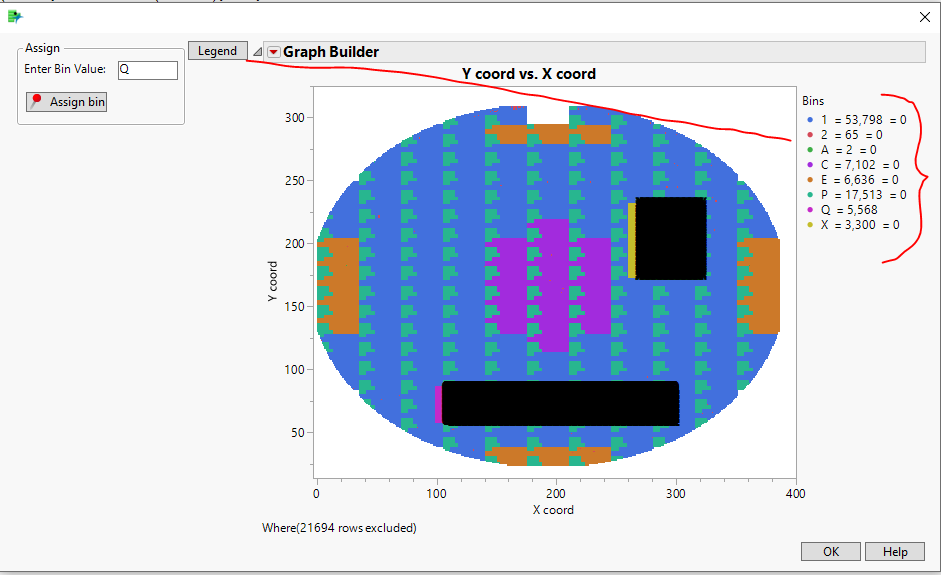Click the 'Y coord' axis label
The height and width of the screenshot is (575, 941).
[272, 281]
